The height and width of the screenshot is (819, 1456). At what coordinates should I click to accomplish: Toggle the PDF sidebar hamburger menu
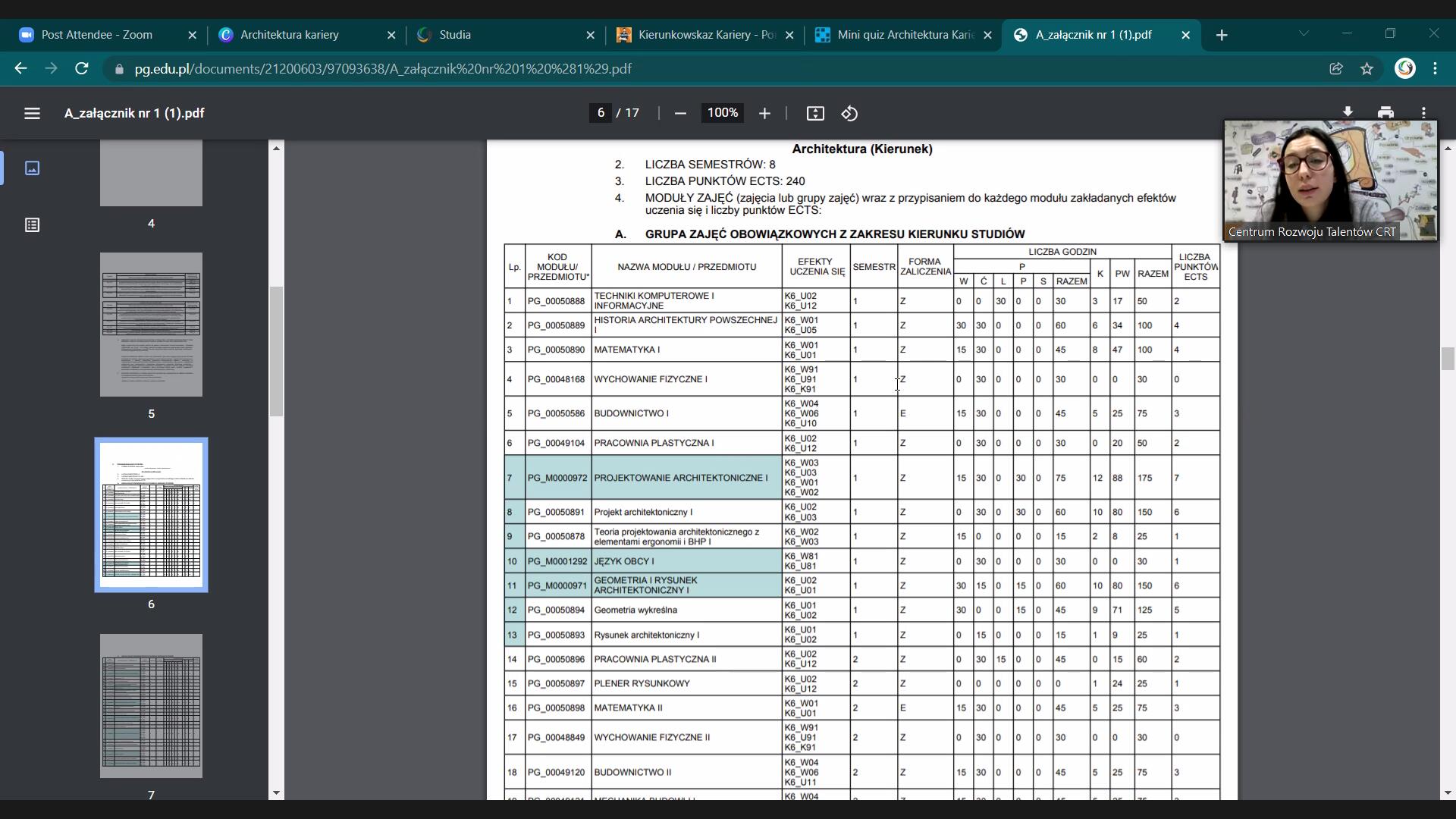click(32, 113)
